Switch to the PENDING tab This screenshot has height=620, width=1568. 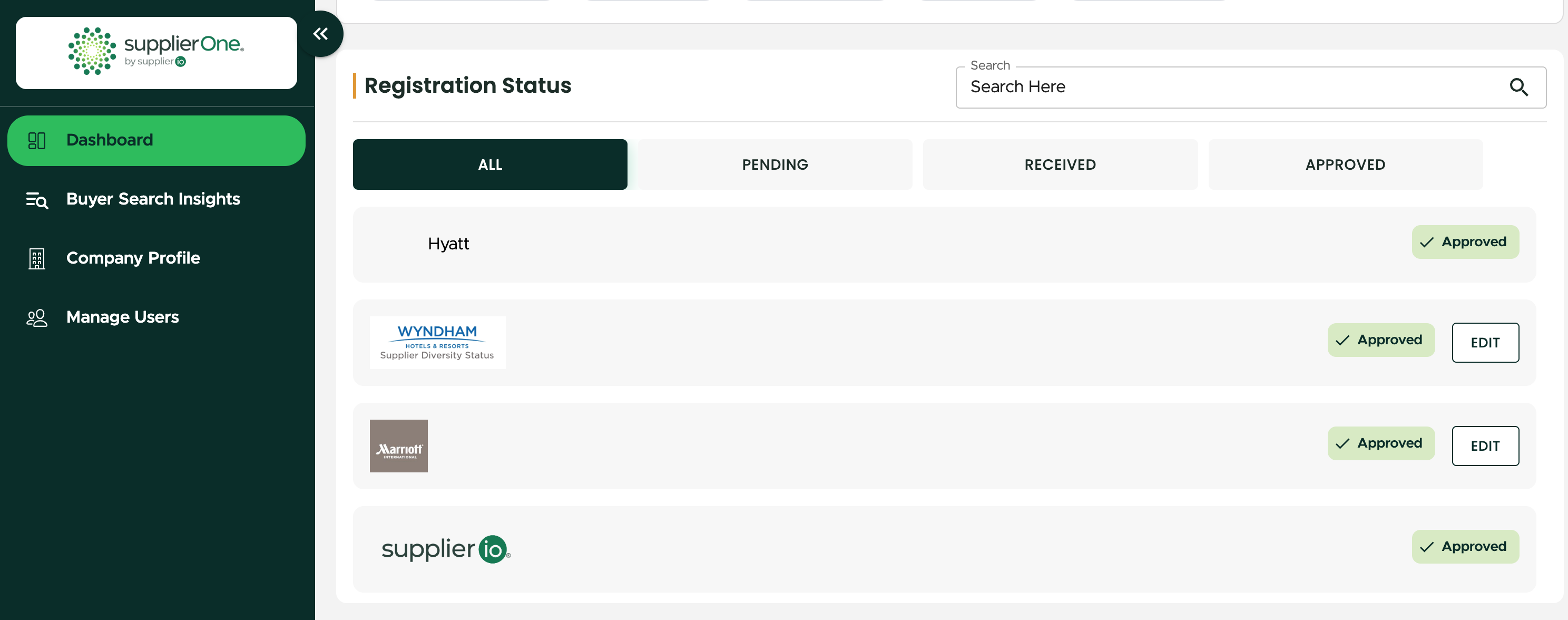(x=775, y=164)
